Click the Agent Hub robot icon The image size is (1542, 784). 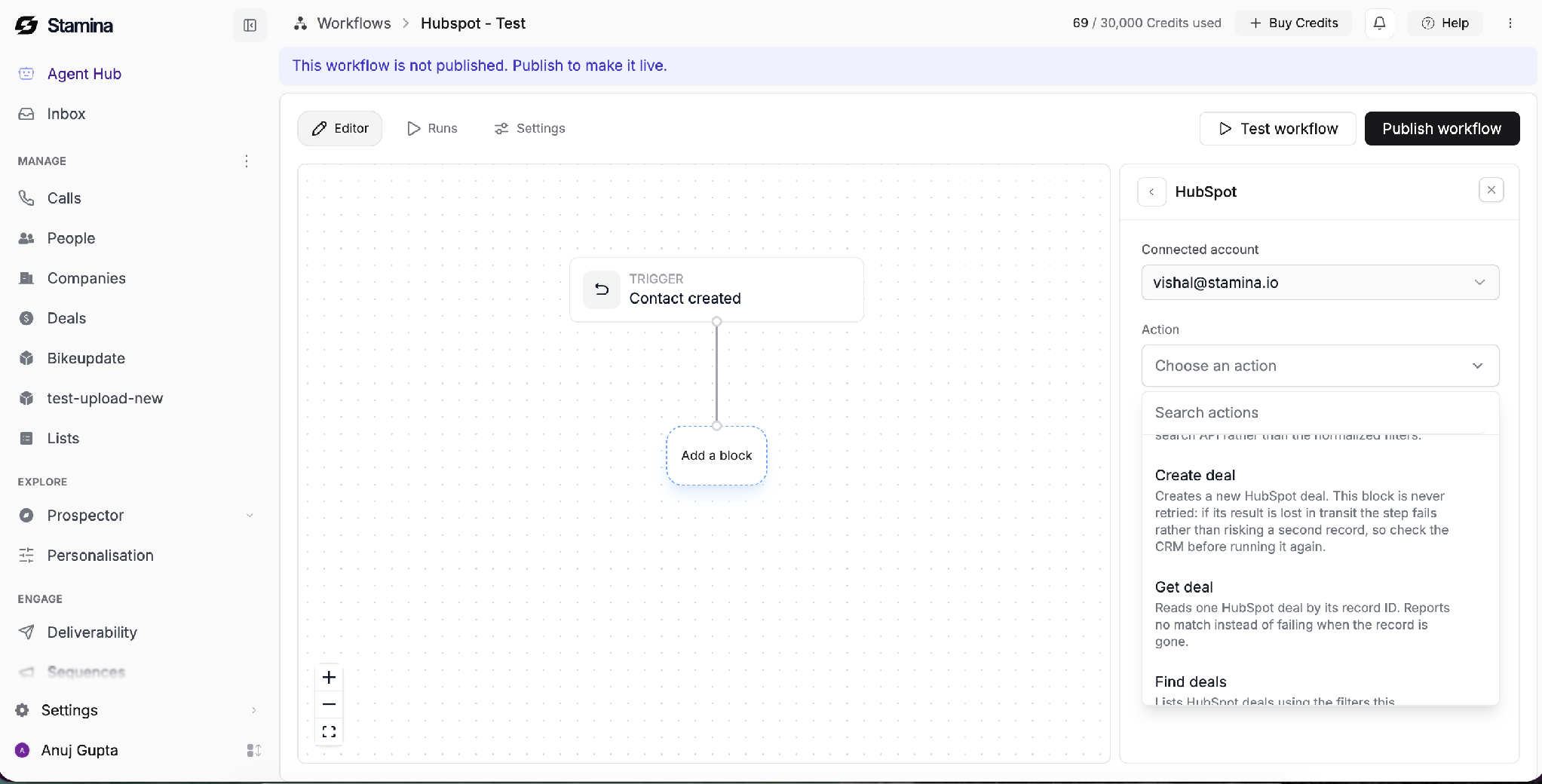pyautogui.click(x=26, y=74)
